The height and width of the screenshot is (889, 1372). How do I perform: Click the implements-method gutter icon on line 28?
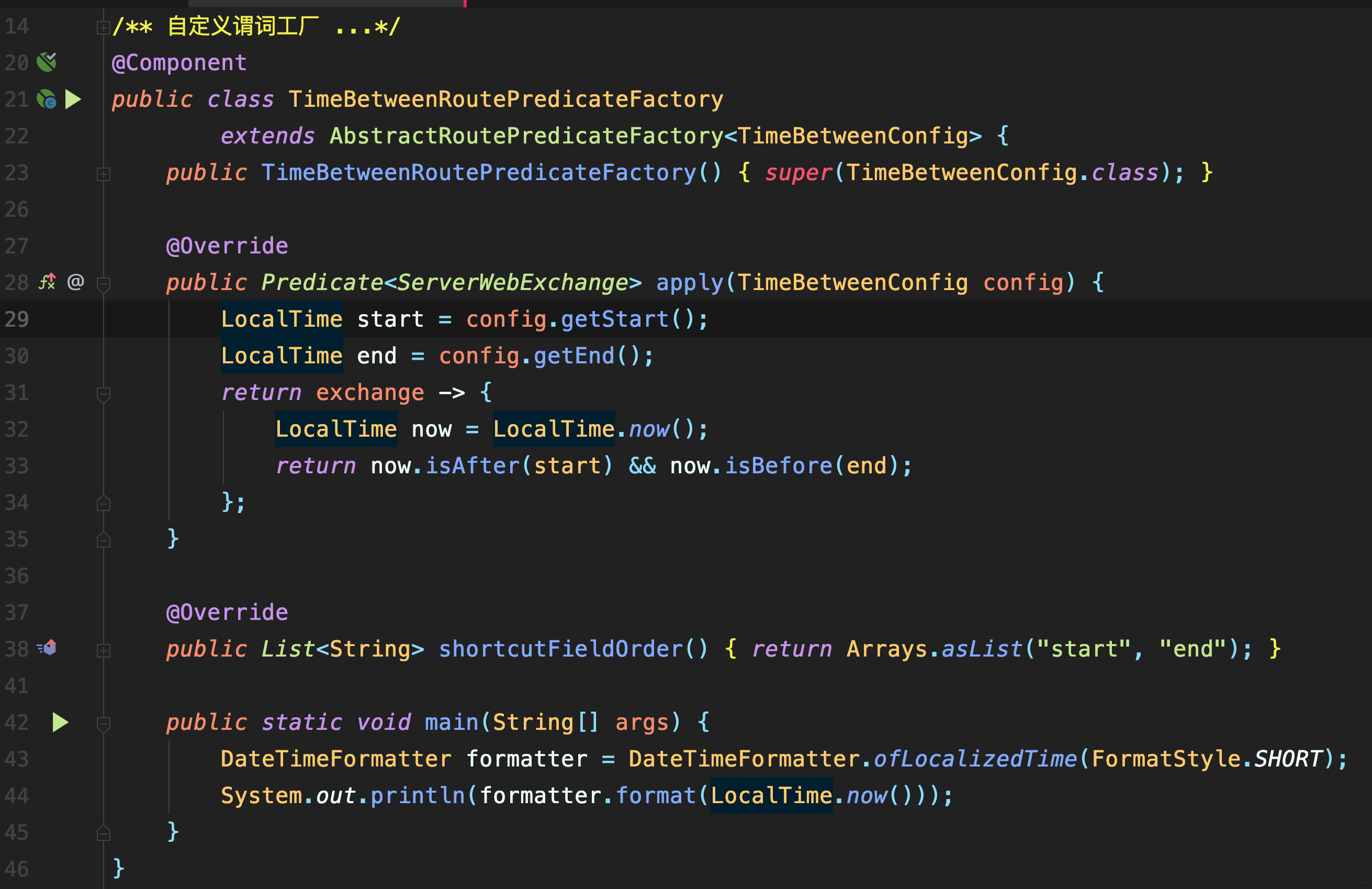[x=47, y=282]
